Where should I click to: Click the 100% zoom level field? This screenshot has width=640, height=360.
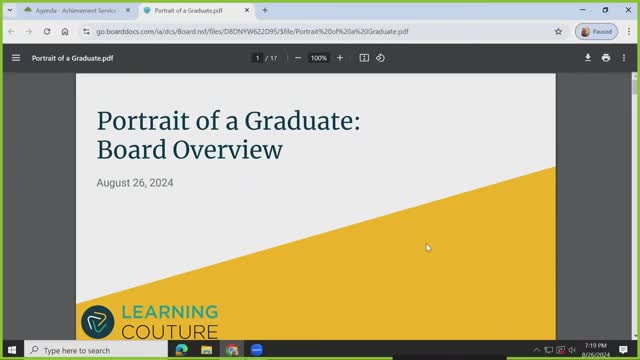(x=319, y=58)
